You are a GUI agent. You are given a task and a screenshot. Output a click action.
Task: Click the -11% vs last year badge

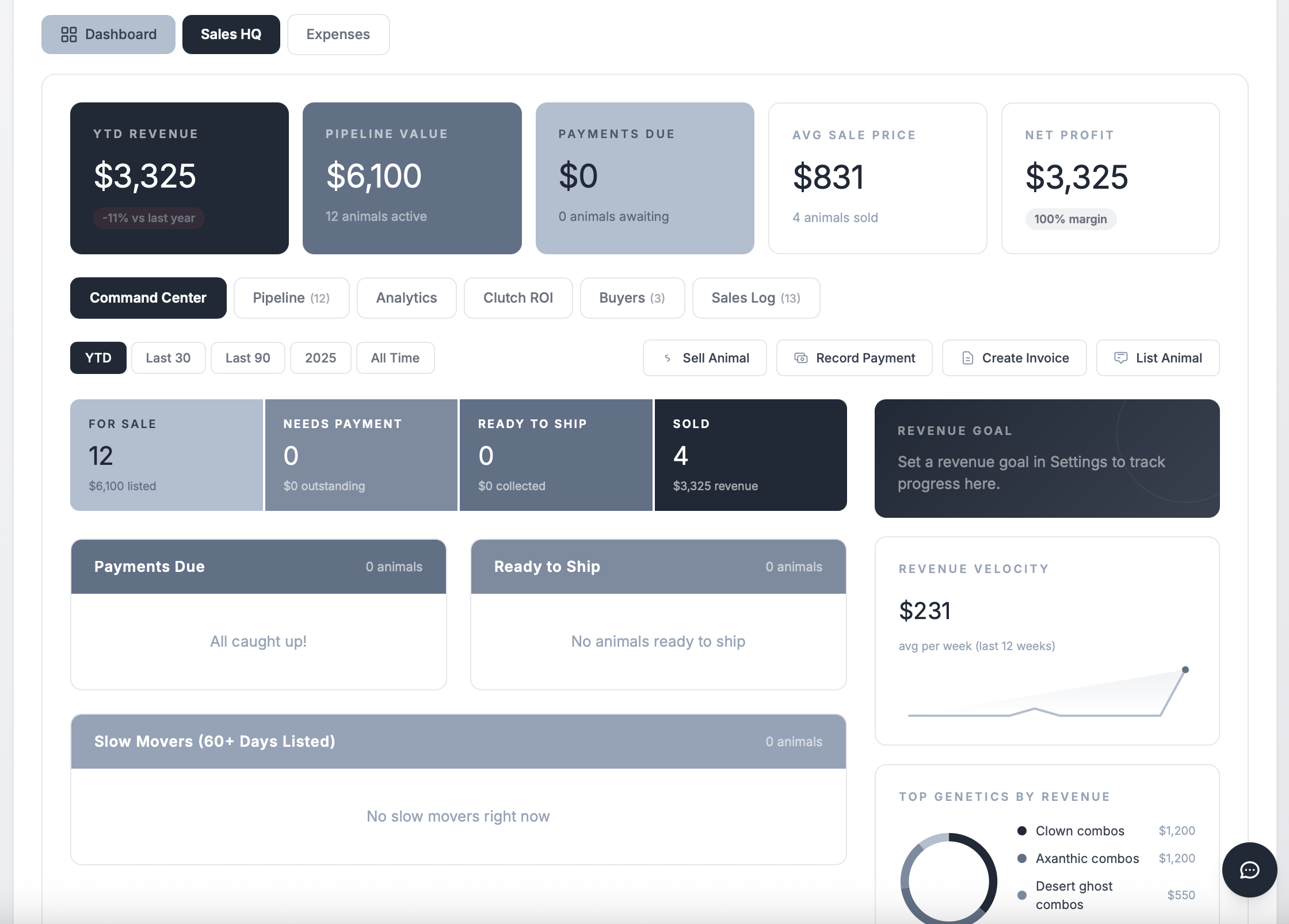(149, 218)
